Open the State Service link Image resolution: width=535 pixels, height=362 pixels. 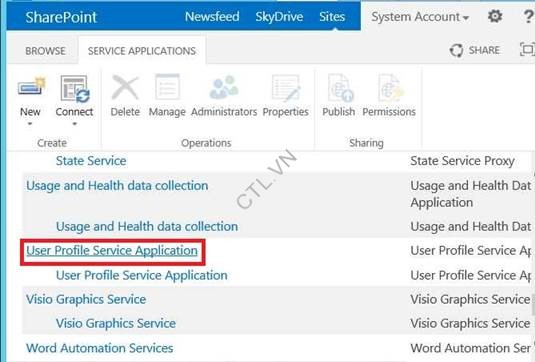pyautogui.click(x=91, y=161)
